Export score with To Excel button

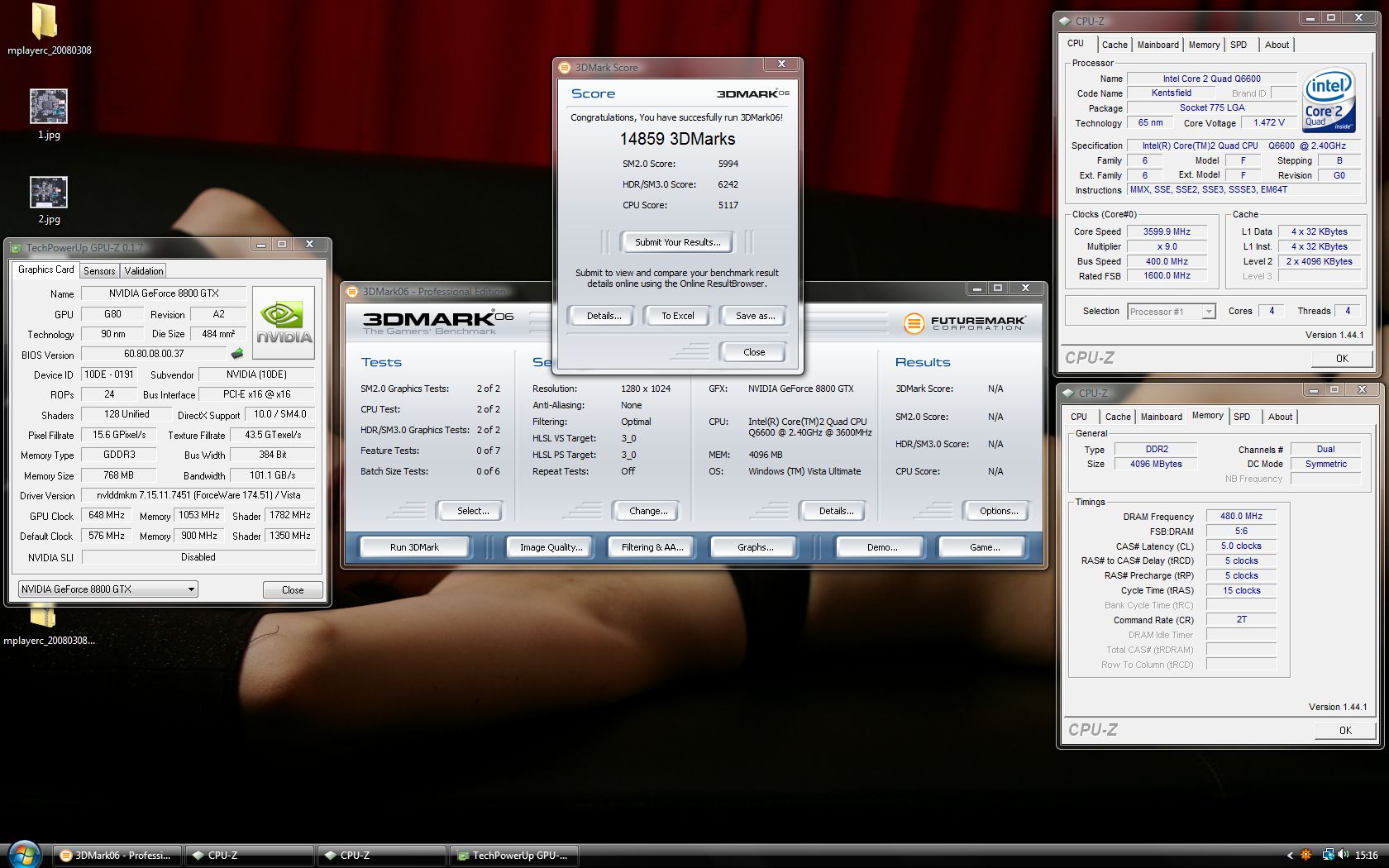(x=678, y=316)
